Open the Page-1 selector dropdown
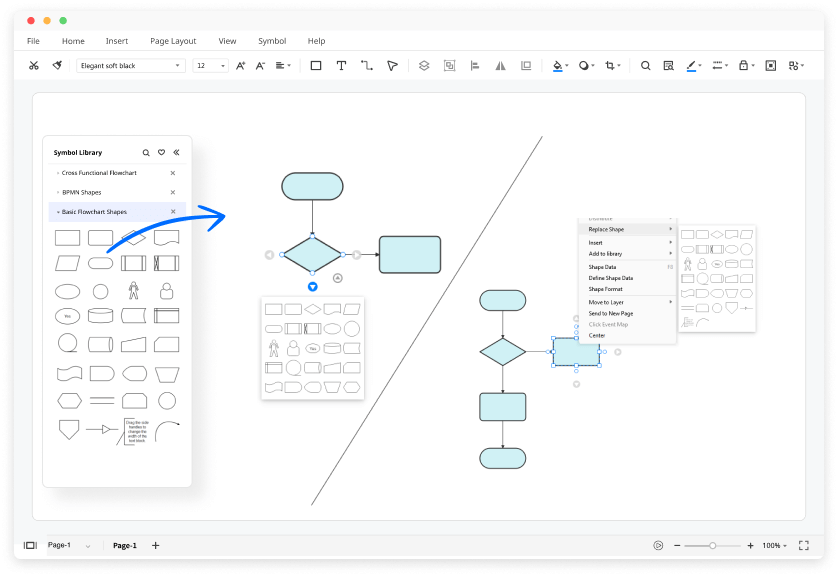The width and height of the screenshot is (838, 576). (69, 545)
